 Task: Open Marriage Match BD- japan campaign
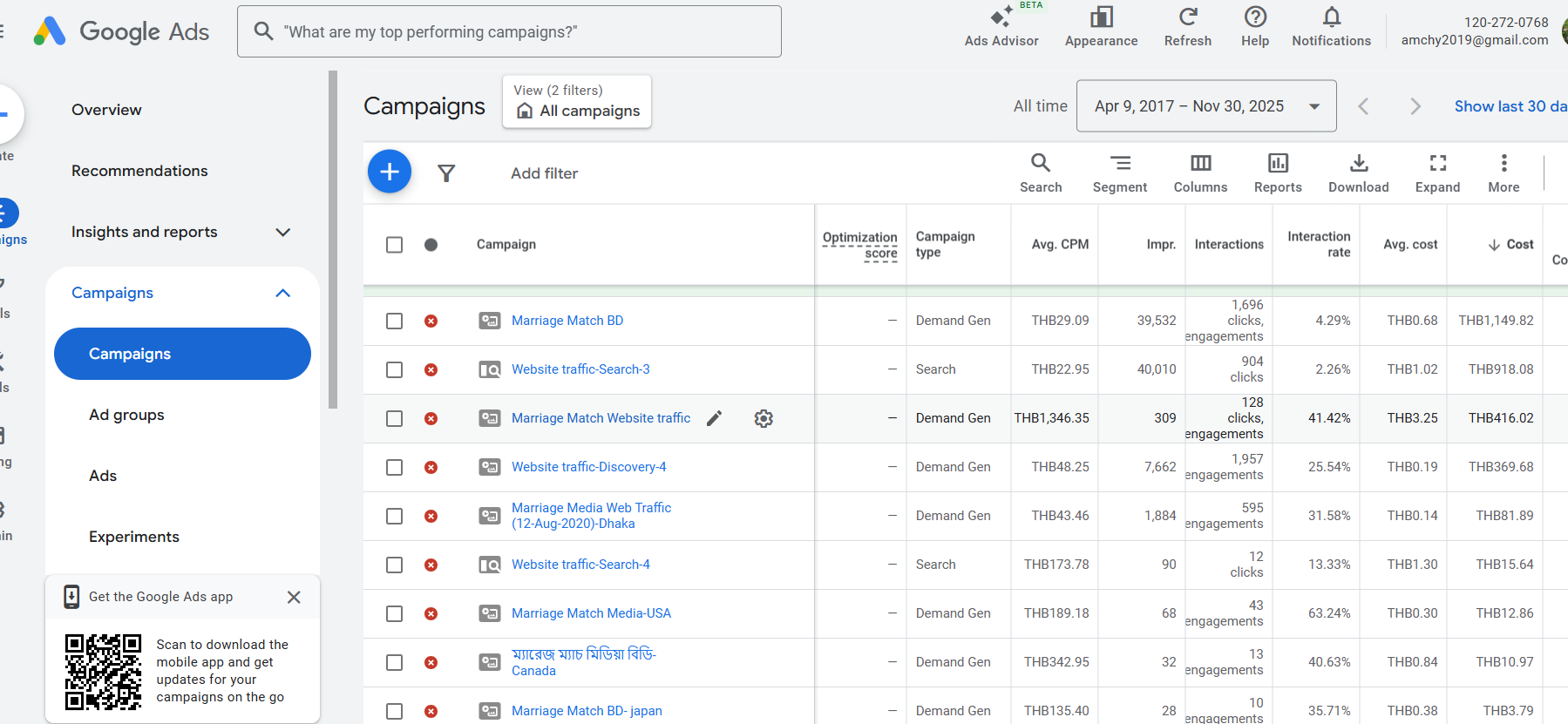coord(587,711)
